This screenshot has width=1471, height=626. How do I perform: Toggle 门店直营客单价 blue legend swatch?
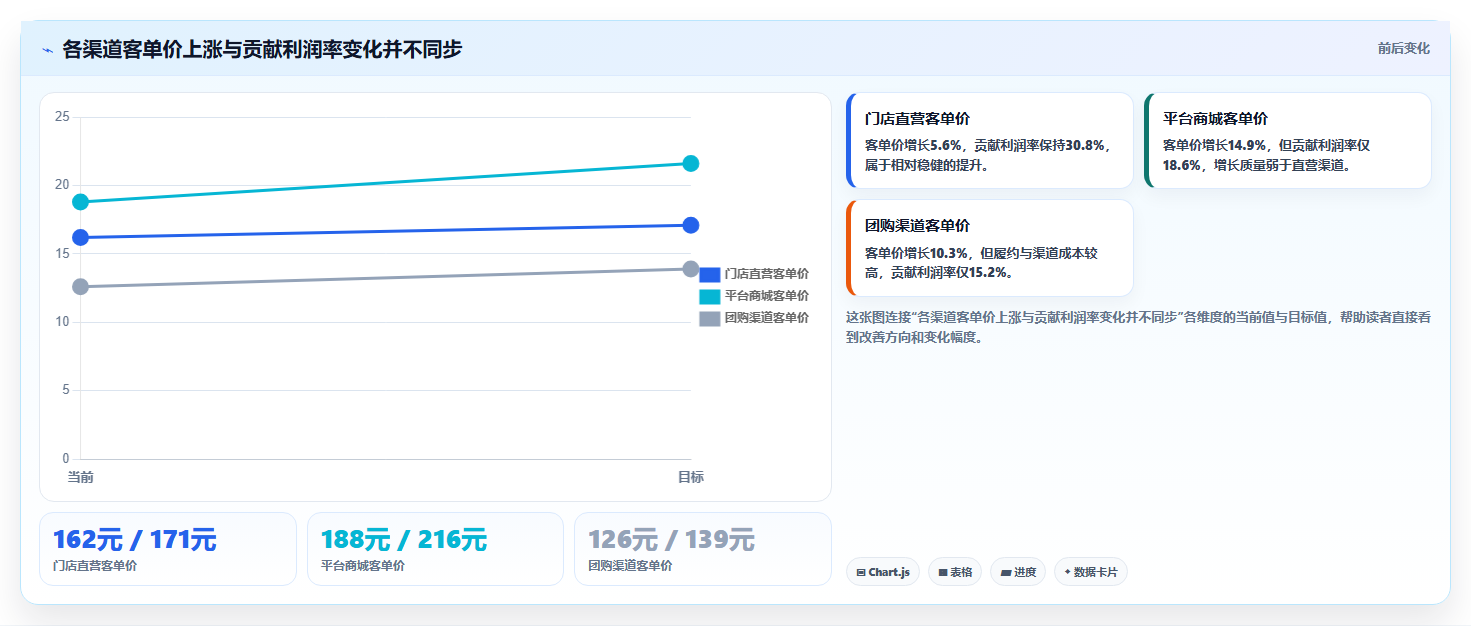[709, 274]
